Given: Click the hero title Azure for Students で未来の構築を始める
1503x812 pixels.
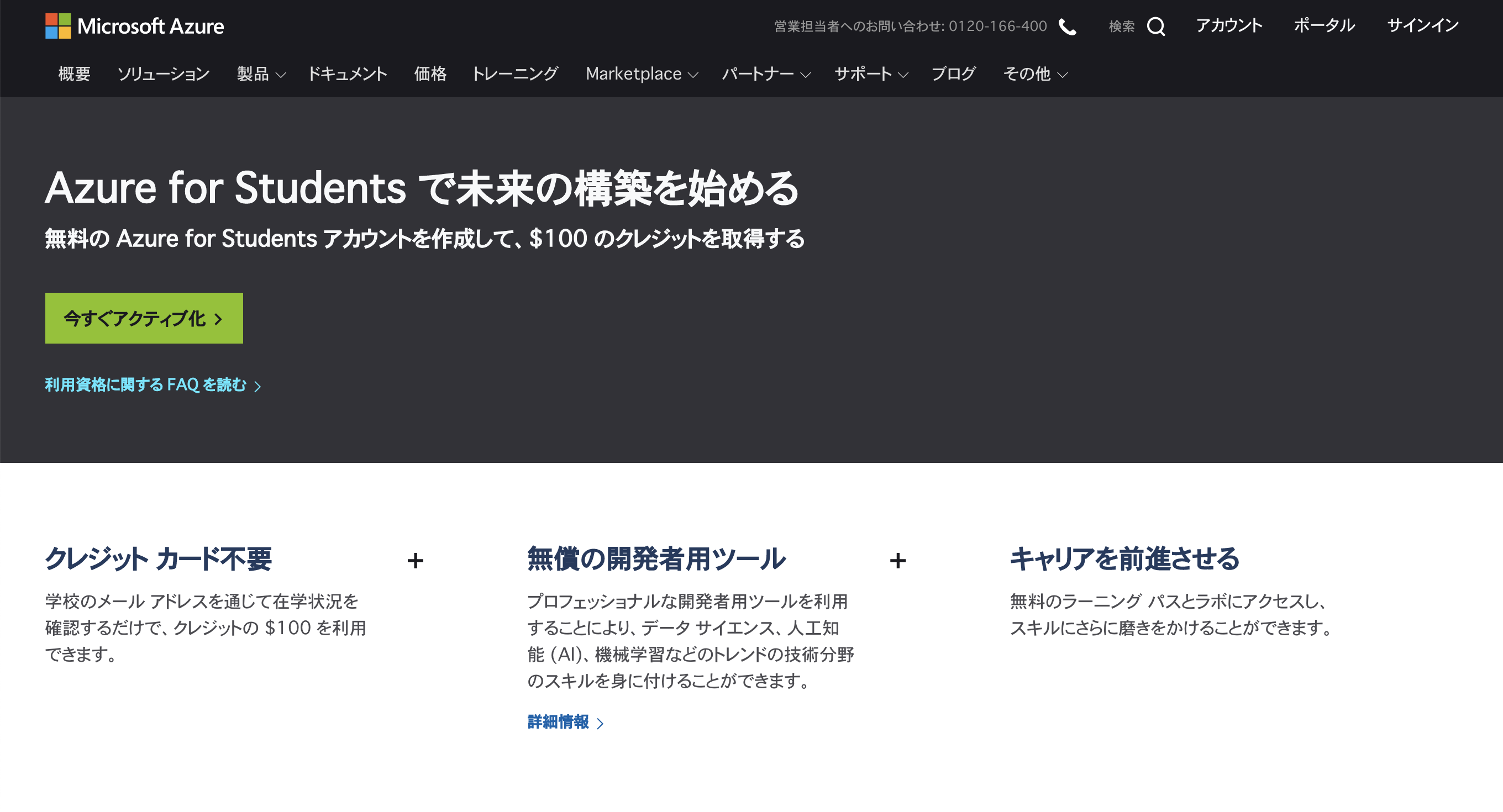Looking at the screenshot, I should 422,188.
